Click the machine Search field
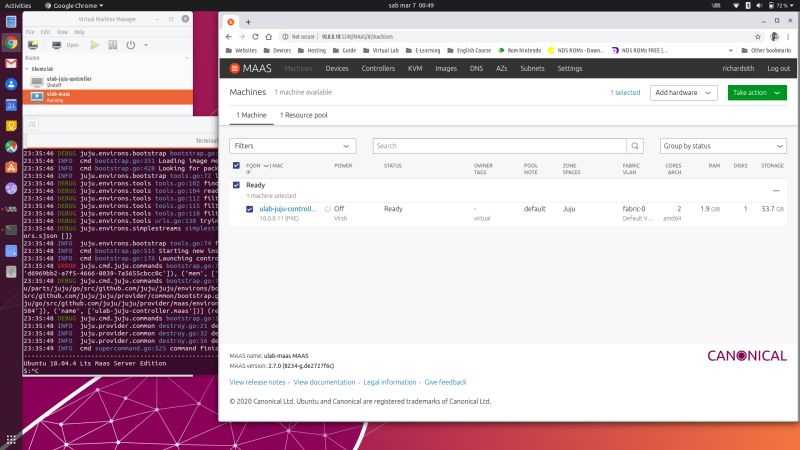 499,146
